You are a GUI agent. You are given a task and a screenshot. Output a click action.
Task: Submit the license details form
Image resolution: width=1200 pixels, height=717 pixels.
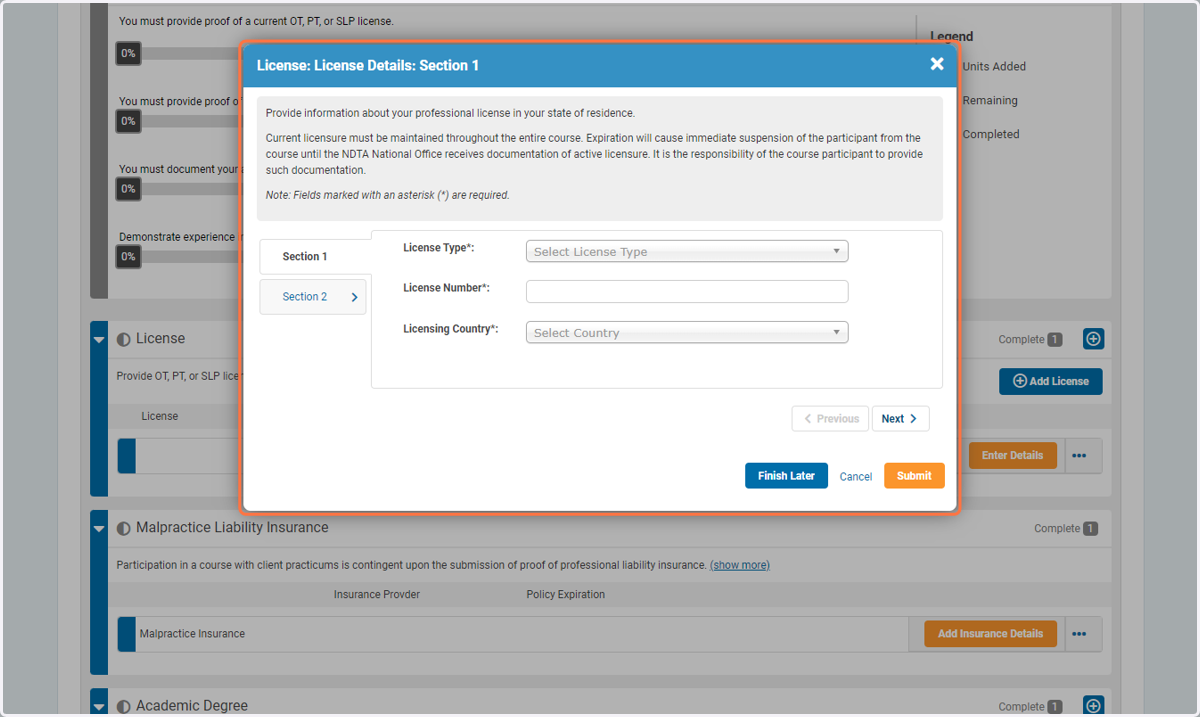[914, 476]
